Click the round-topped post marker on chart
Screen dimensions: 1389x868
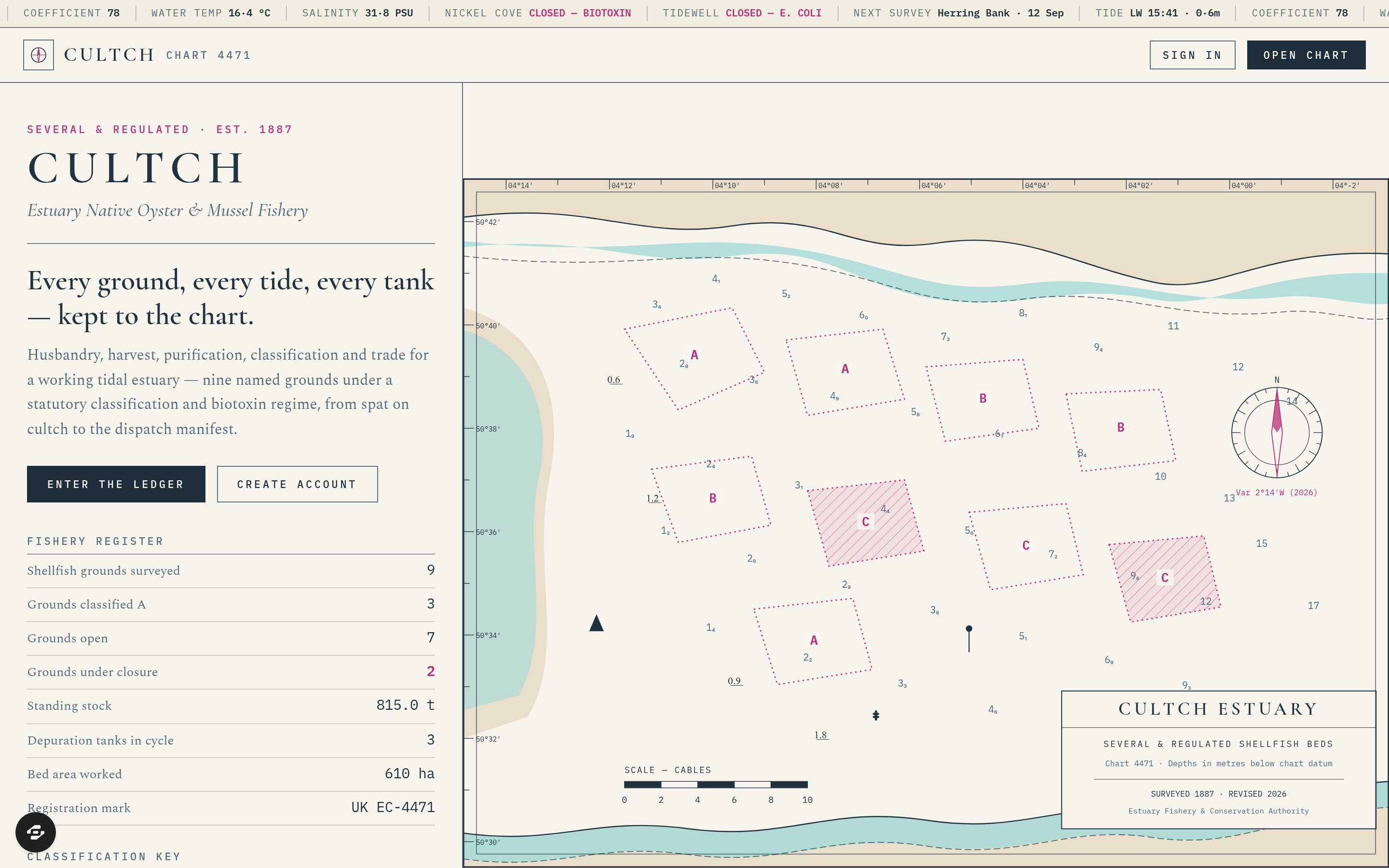tap(969, 638)
